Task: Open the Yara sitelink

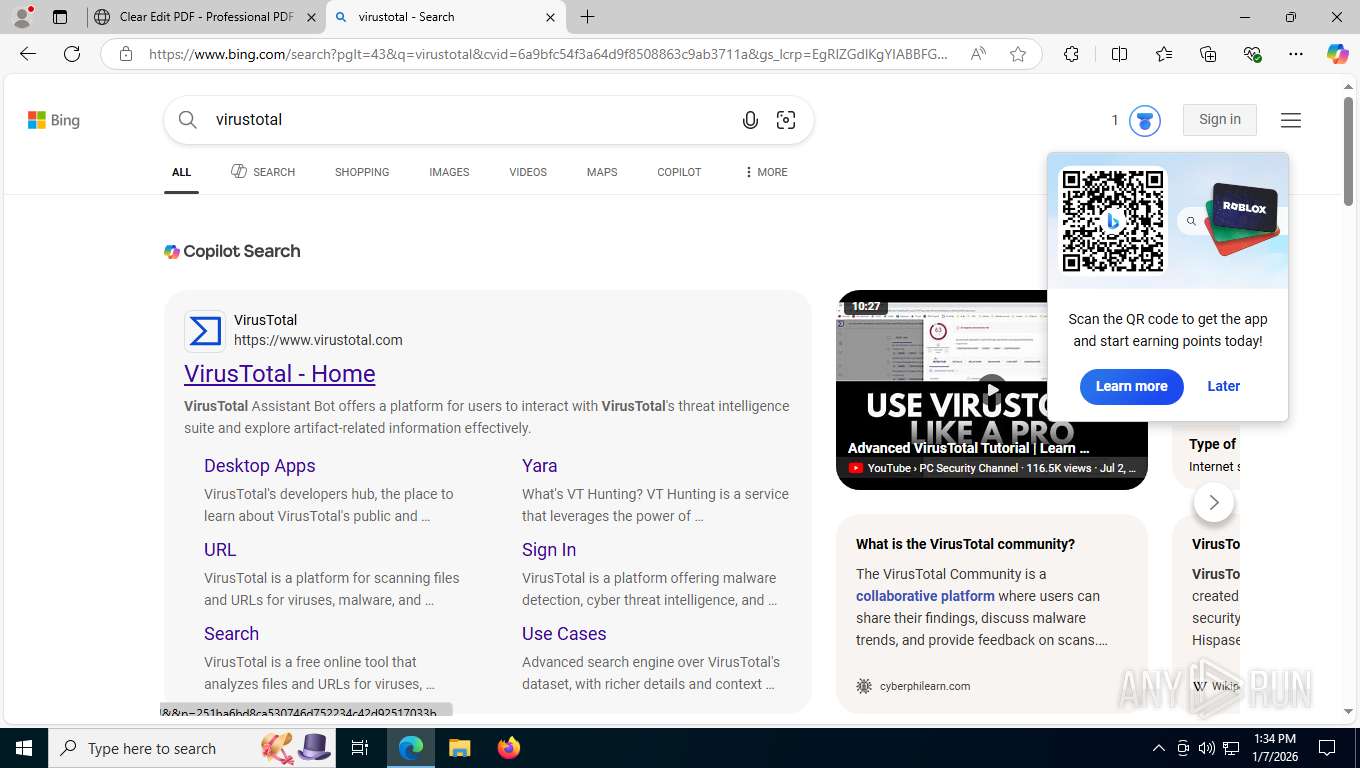Action: click(x=540, y=466)
